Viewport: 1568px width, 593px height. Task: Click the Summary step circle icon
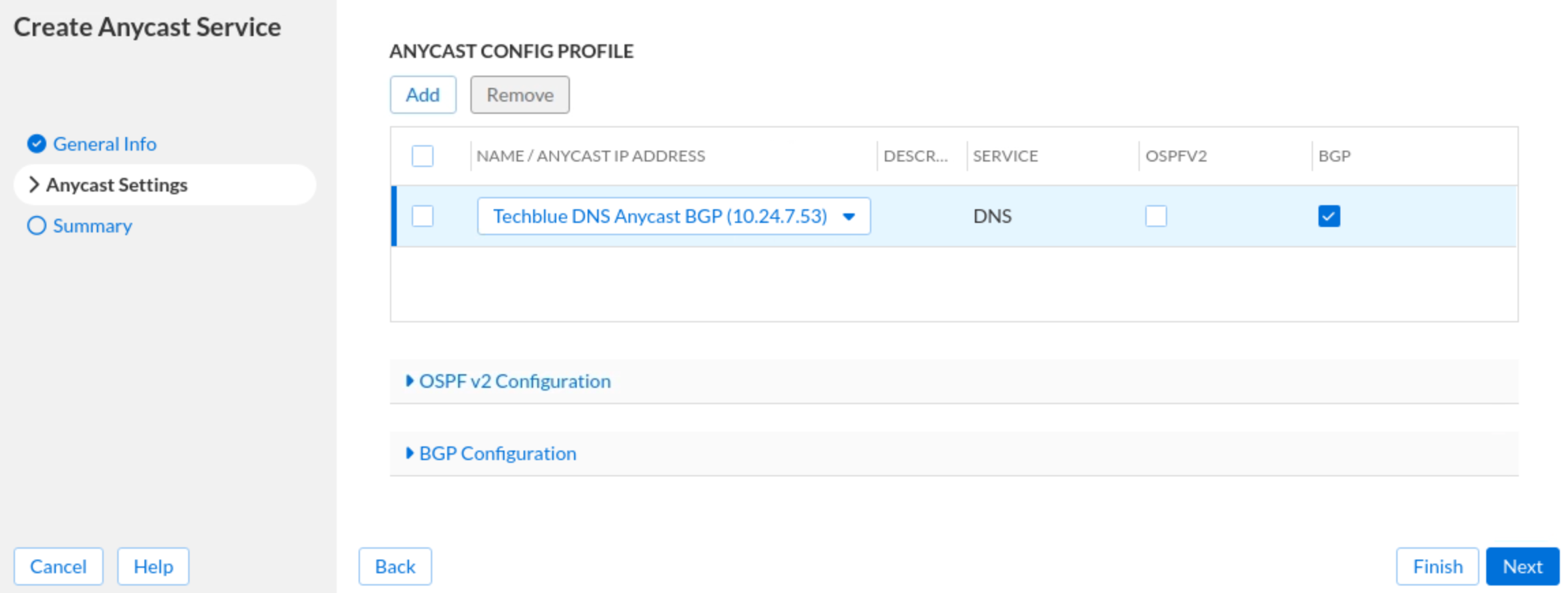point(37,226)
